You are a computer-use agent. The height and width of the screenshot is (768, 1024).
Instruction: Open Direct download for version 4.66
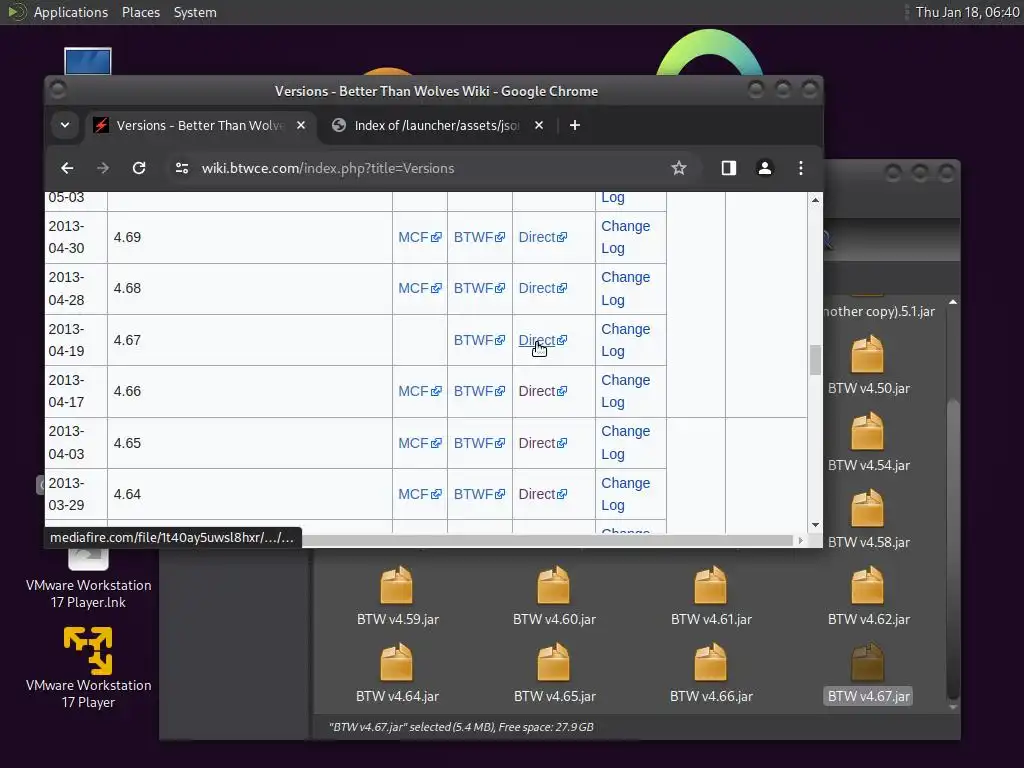(x=542, y=391)
